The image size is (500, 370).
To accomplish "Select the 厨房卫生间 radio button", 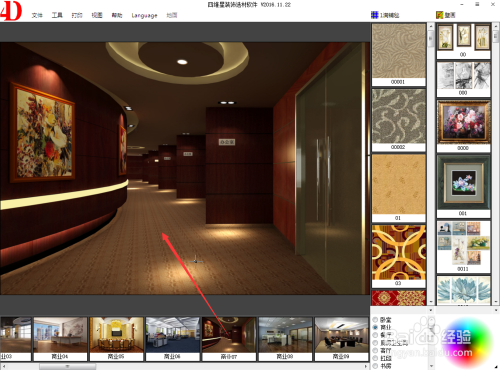I will [x=375, y=343].
